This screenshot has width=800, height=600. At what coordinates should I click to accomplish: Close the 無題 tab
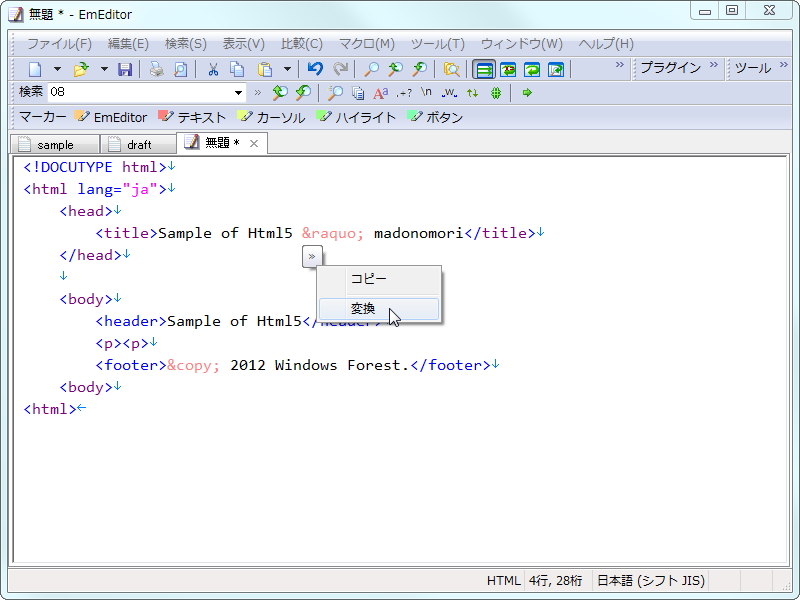[x=254, y=144]
